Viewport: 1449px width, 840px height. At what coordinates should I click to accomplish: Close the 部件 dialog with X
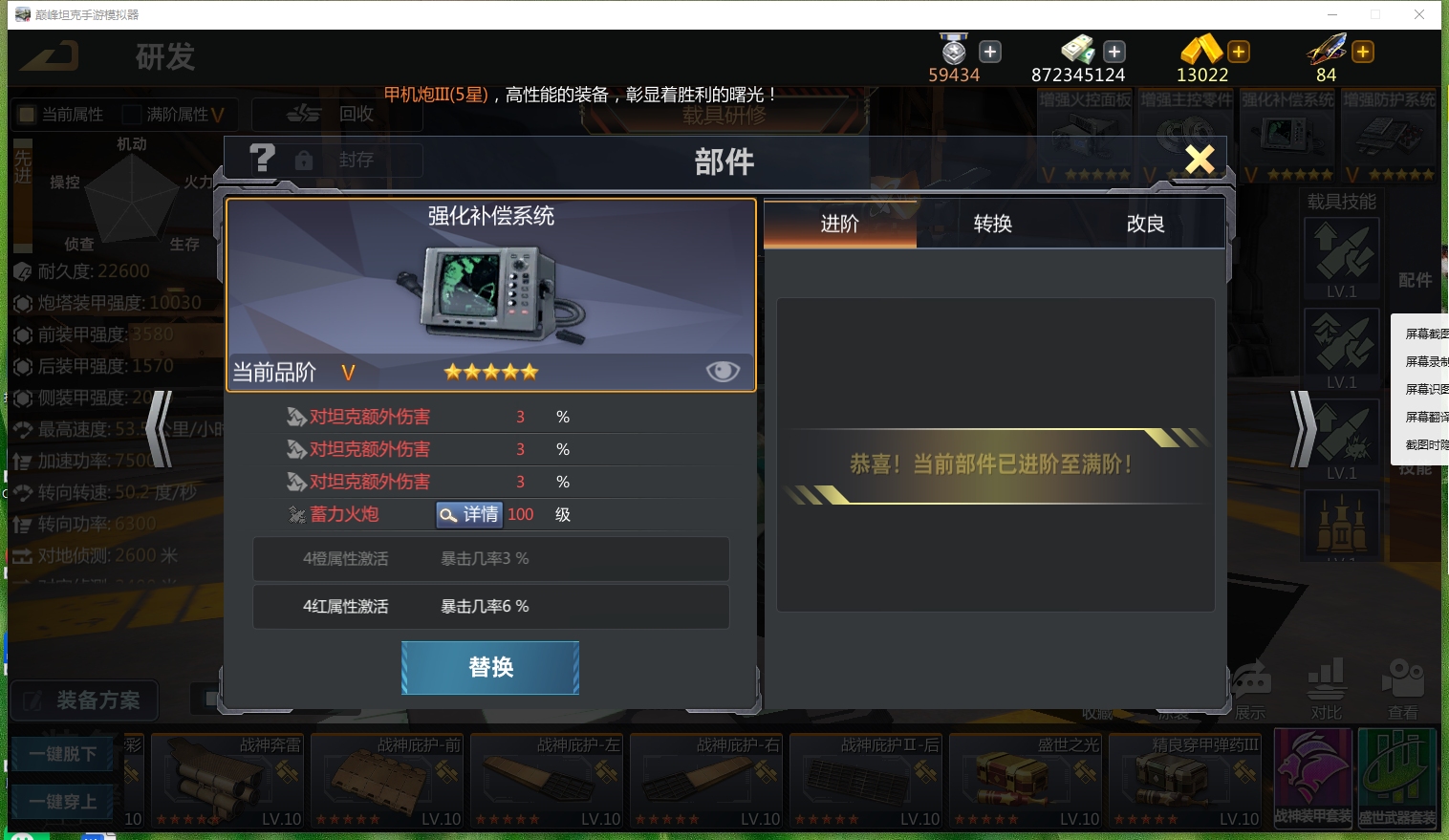tap(1200, 159)
